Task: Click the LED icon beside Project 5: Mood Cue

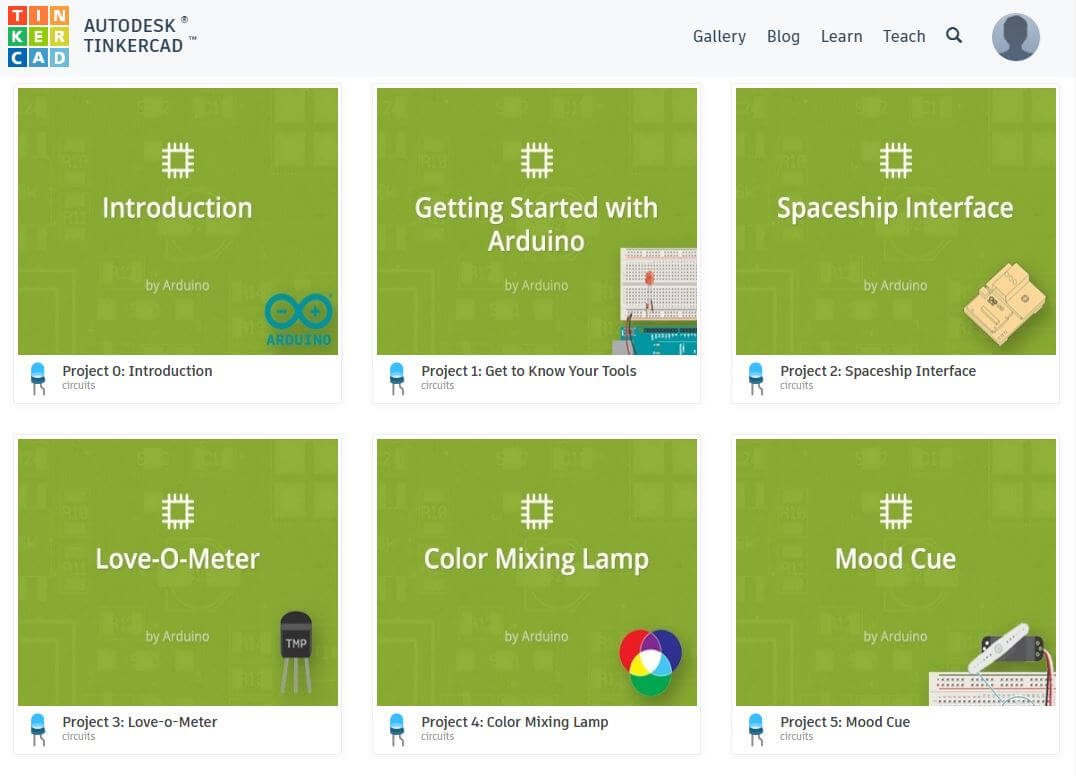Action: pyautogui.click(x=757, y=728)
